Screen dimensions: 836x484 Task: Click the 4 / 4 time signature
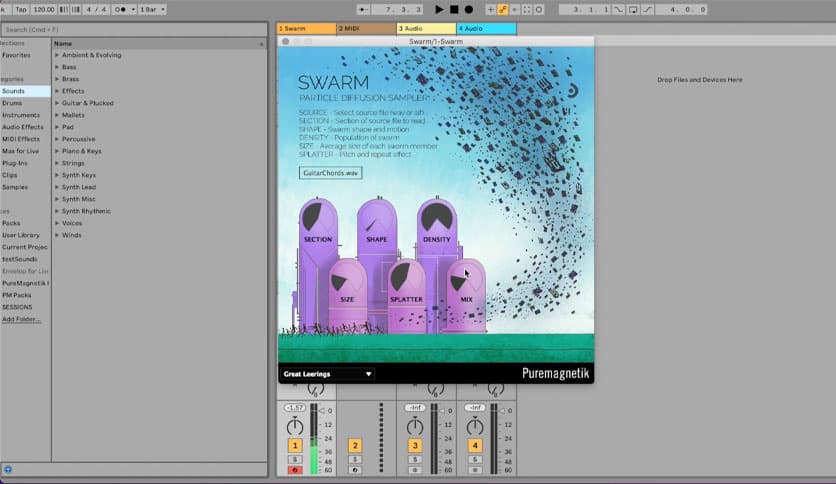pyautogui.click(x=96, y=10)
